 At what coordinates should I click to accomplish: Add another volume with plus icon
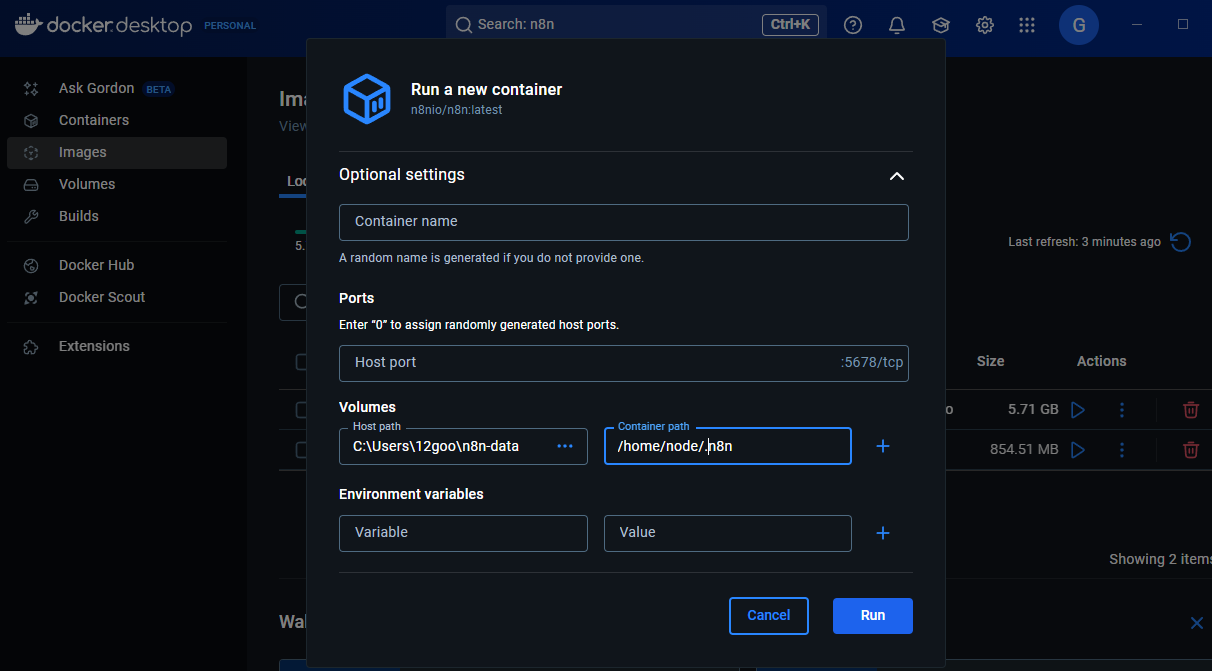pyautogui.click(x=883, y=446)
